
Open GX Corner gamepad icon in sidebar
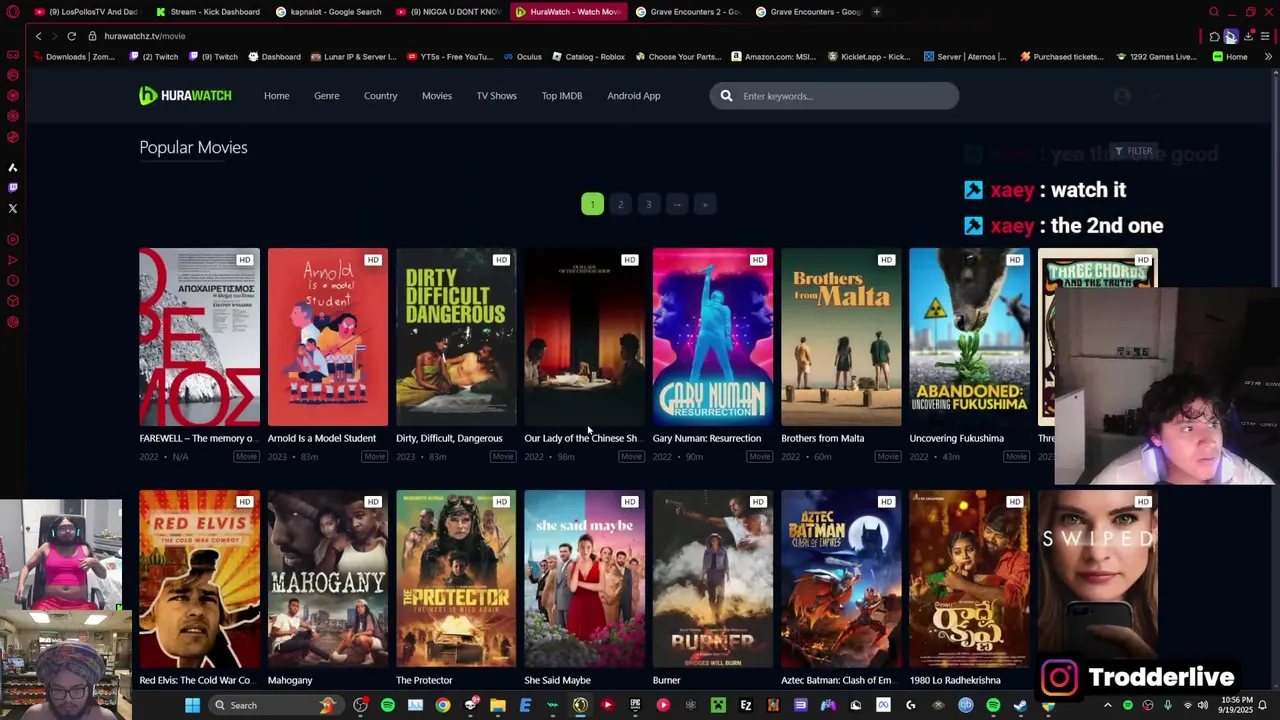(x=13, y=55)
